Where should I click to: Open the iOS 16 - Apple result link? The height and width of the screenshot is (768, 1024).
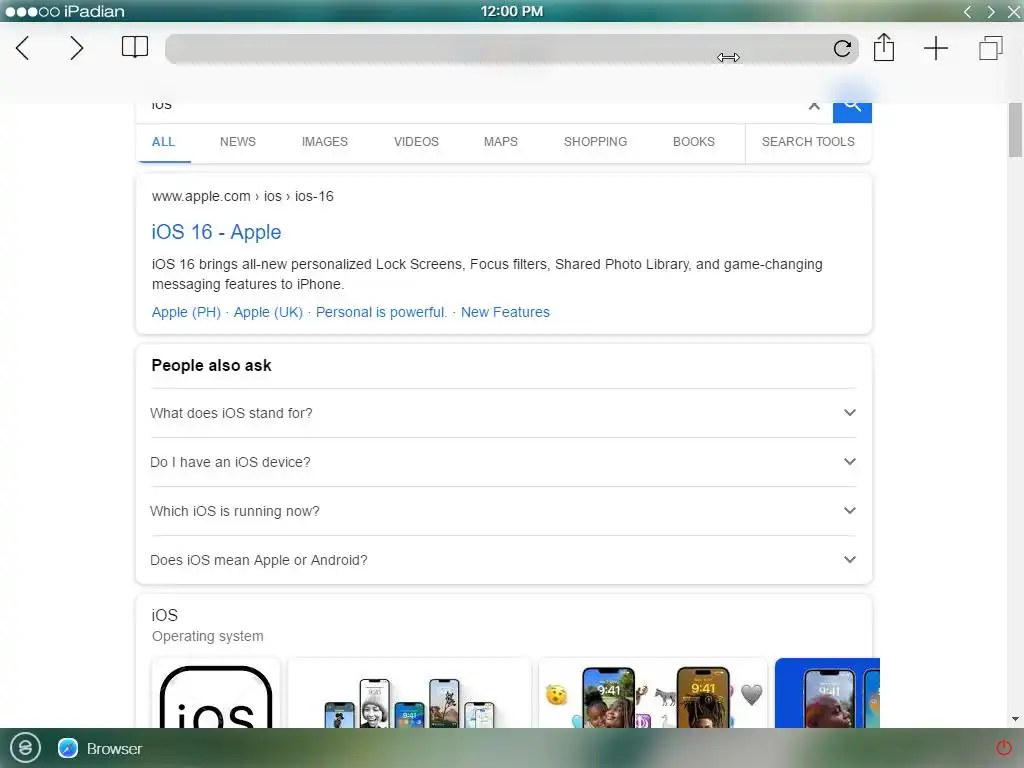tap(216, 232)
